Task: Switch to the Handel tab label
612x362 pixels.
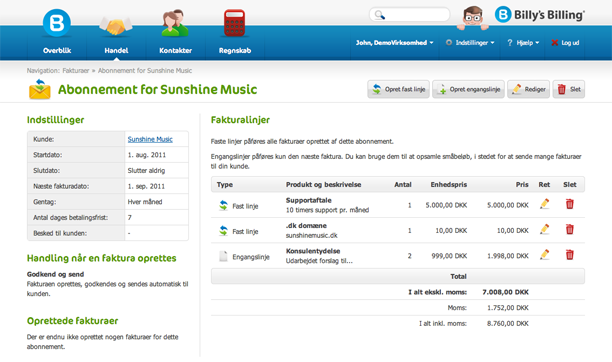Action: tap(116, 50)
